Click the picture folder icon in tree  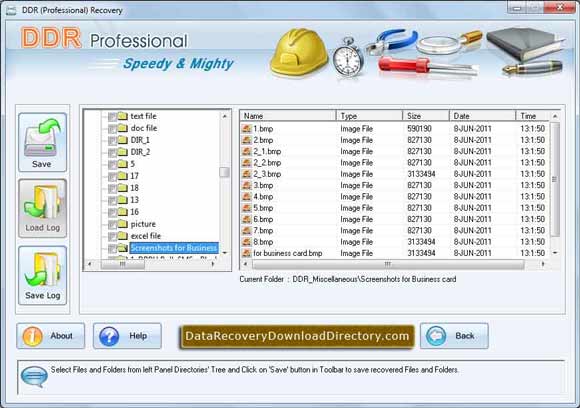122,224
